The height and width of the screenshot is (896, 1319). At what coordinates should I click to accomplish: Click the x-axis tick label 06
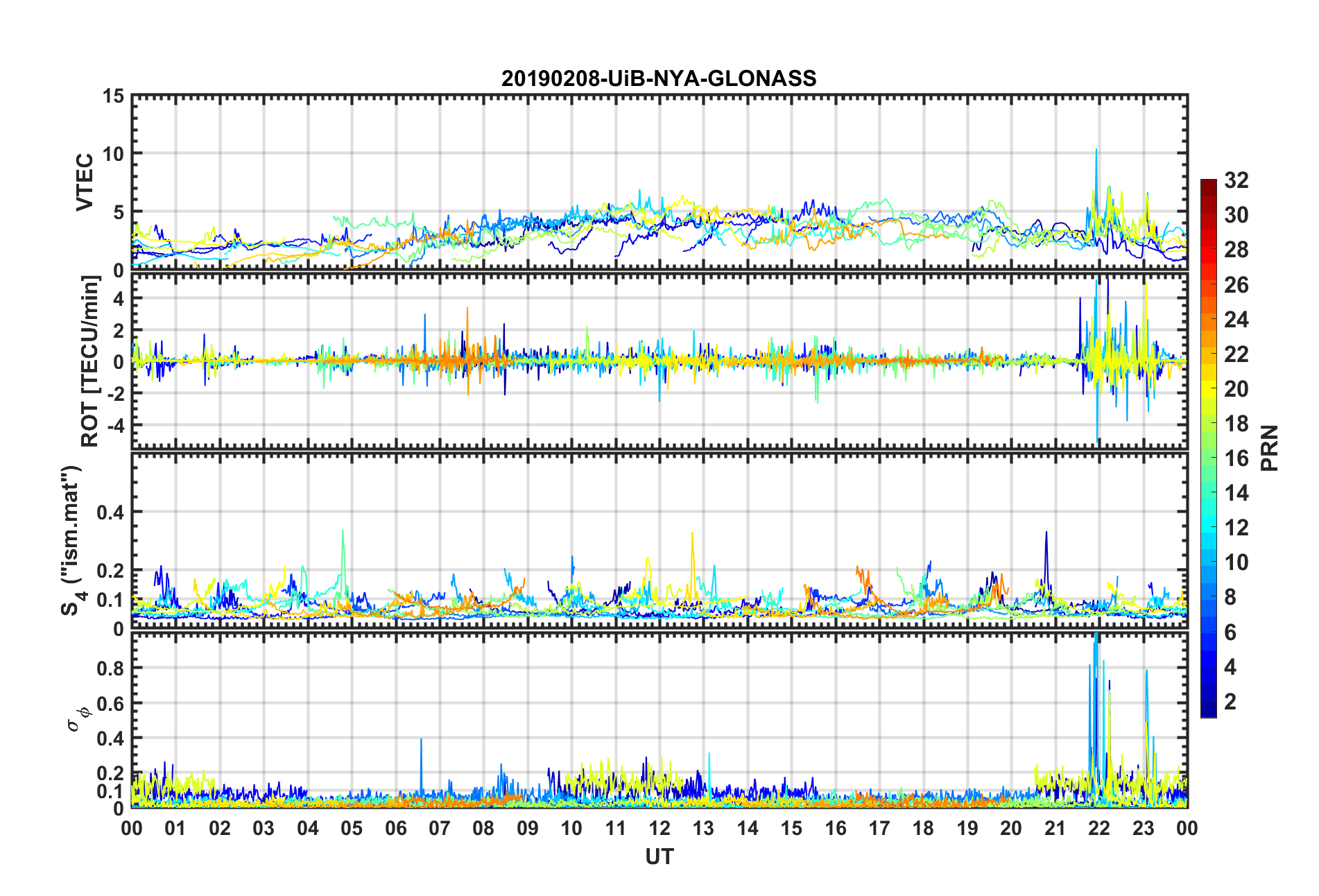click(x=395, y=828)
